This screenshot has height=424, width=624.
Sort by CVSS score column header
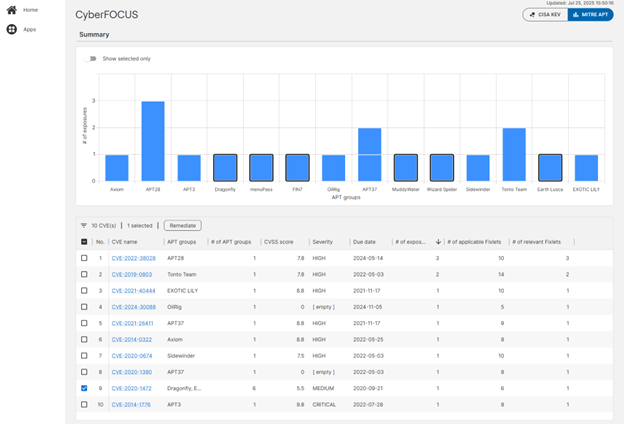pyautogui.click(x=279, y=242)
